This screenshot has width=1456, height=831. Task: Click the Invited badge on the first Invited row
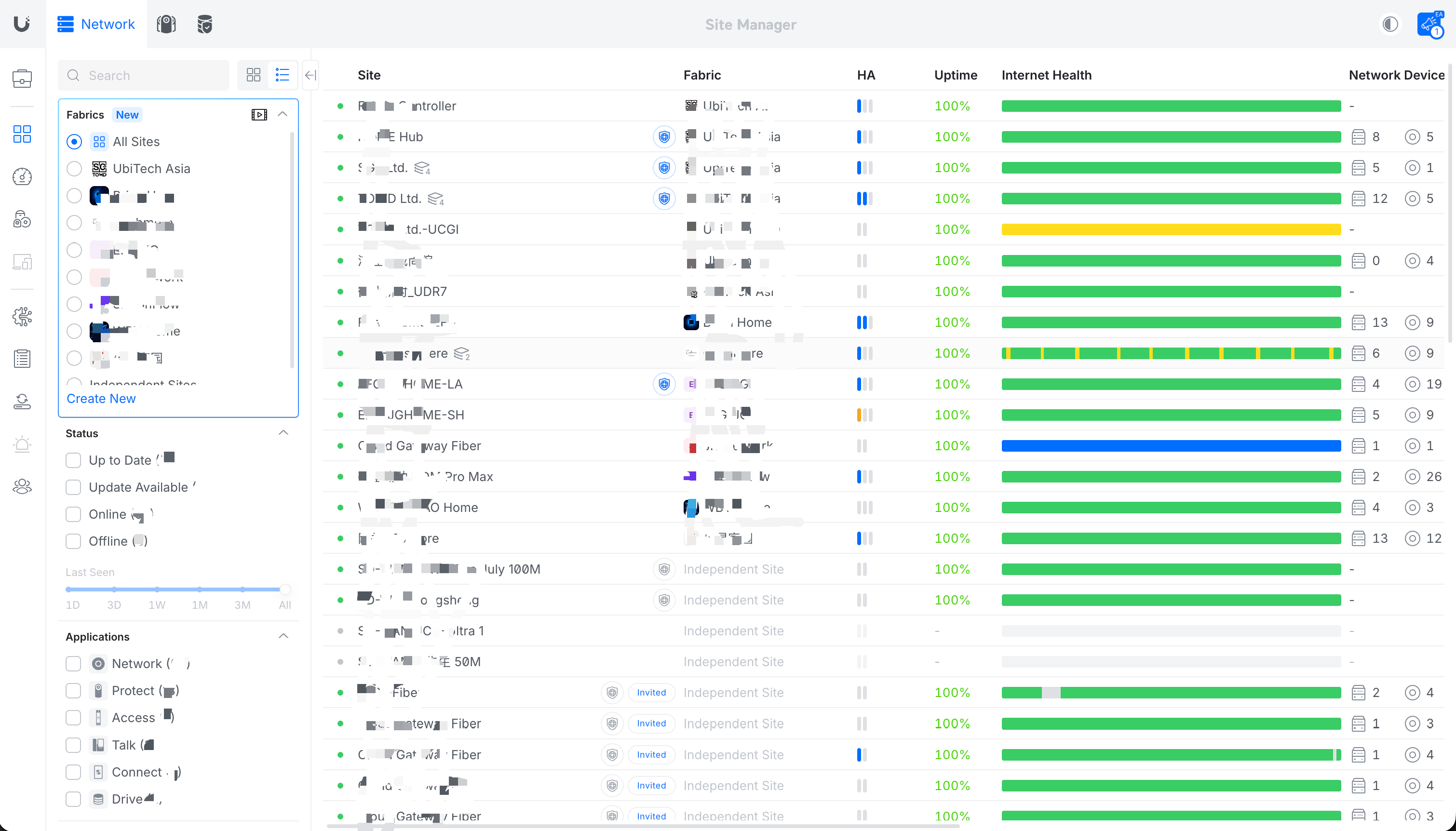tap(651, 692)
